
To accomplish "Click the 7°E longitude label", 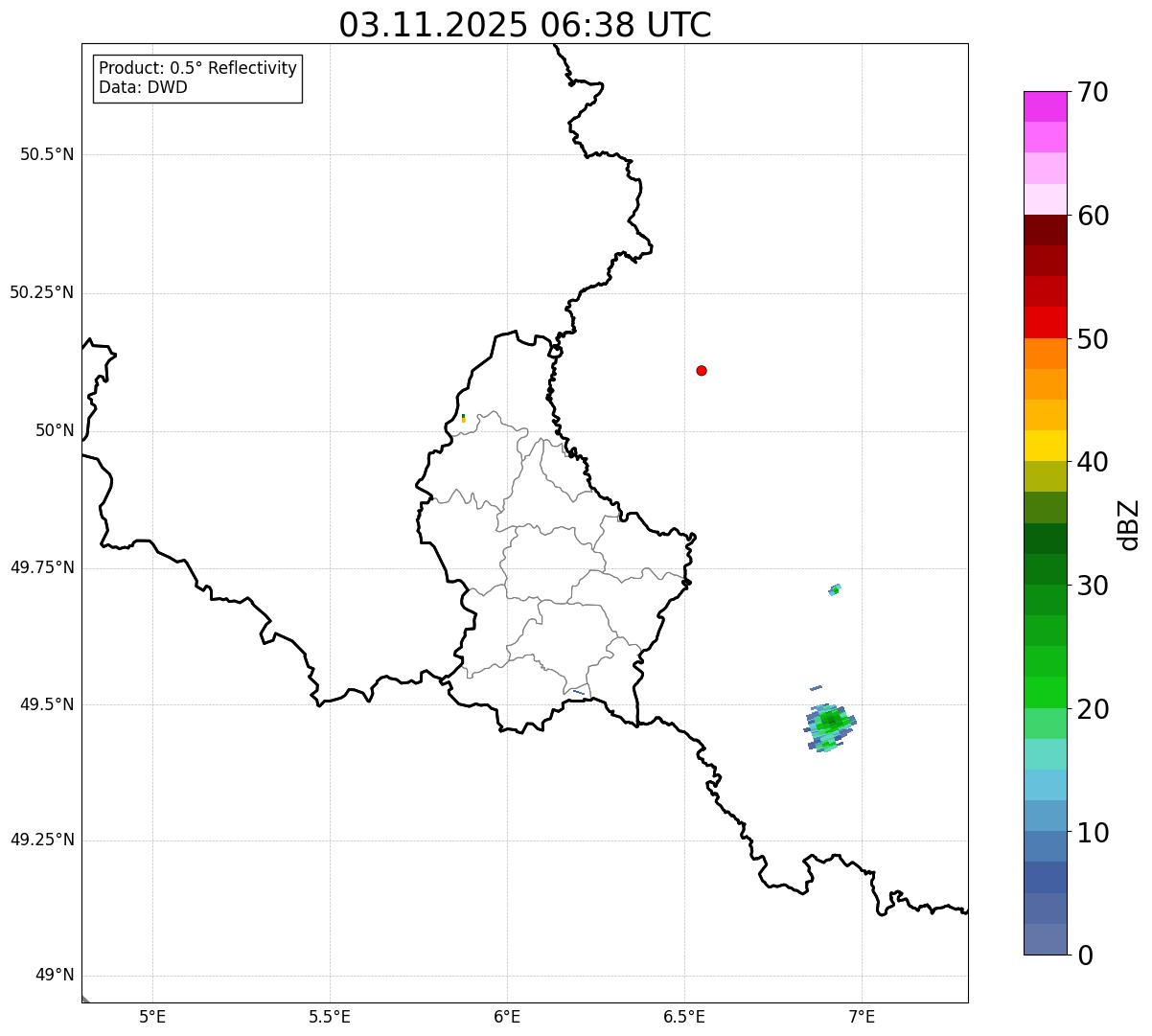I will coord(862,1017).
